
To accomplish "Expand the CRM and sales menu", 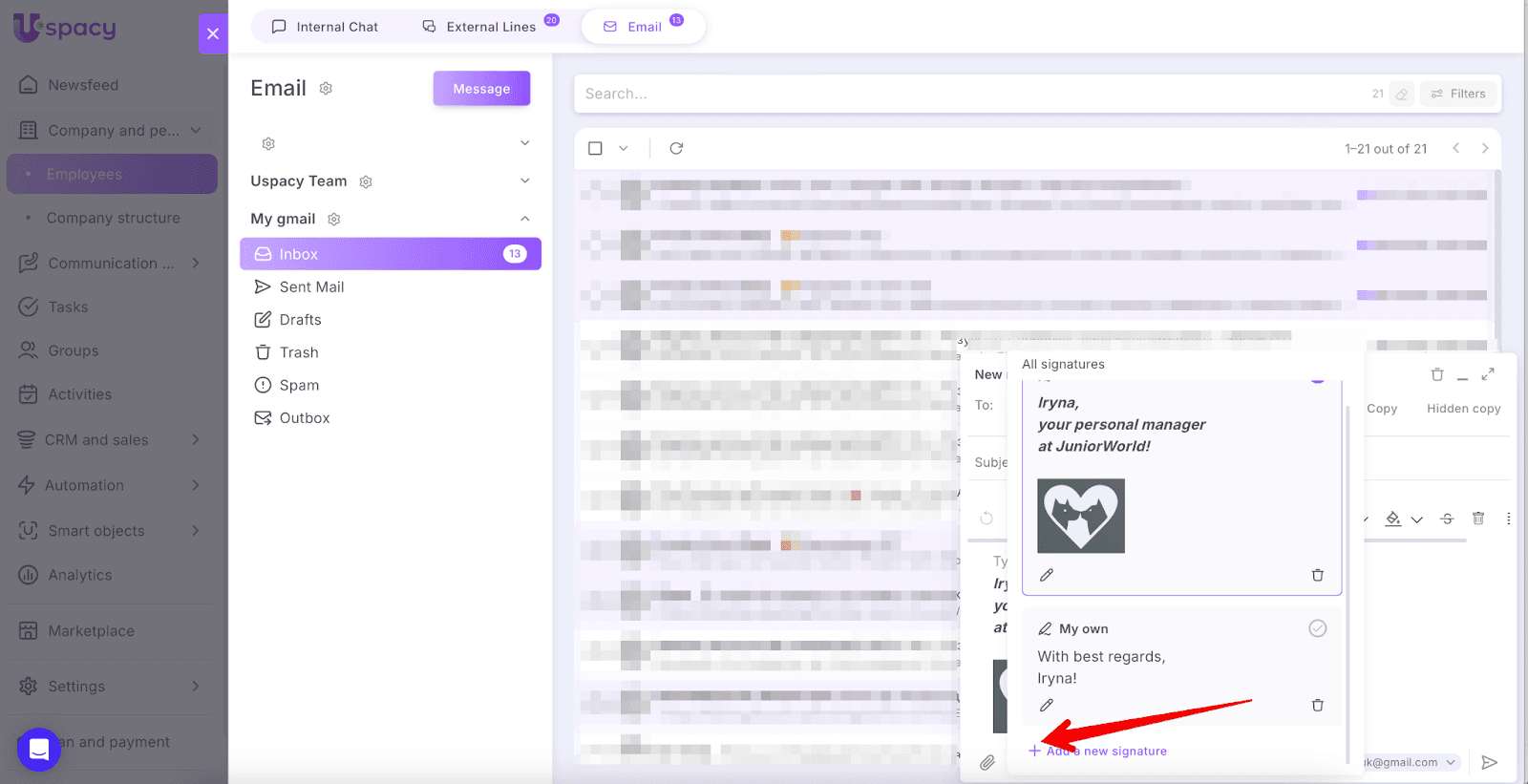I will 195,439.
